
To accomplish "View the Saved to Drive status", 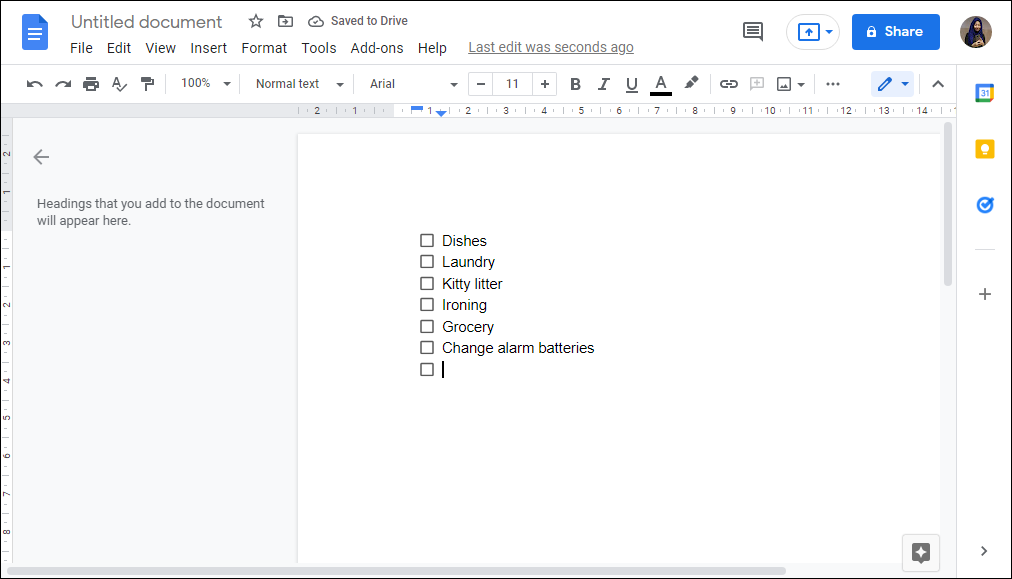I will [358, 21].
